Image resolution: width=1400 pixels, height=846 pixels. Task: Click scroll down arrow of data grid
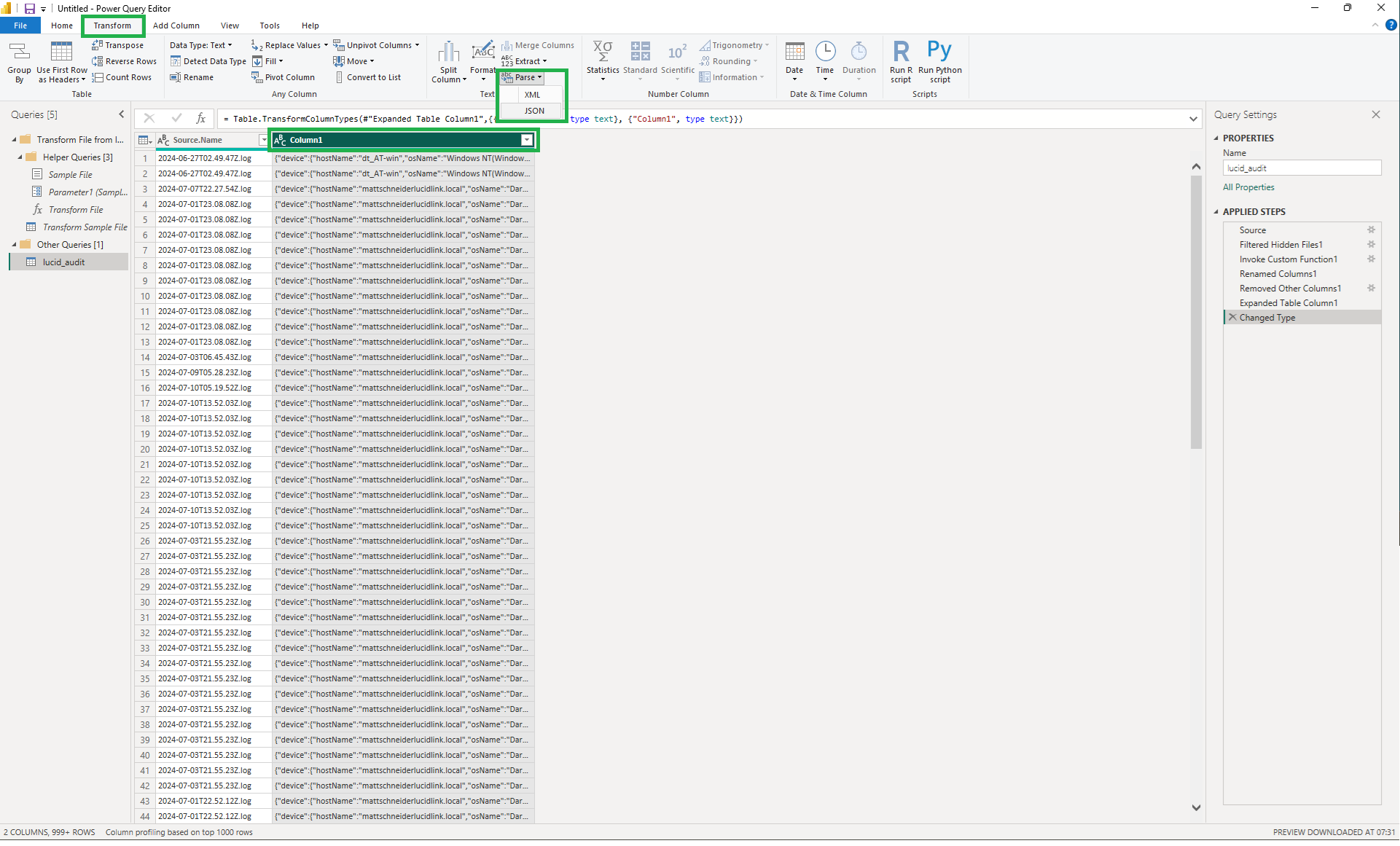[1196, 807]
